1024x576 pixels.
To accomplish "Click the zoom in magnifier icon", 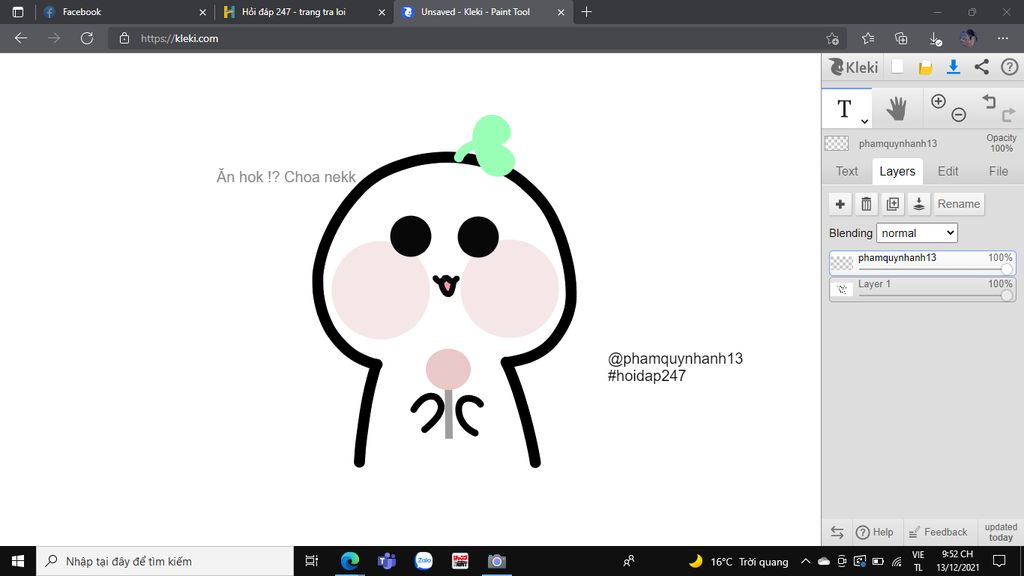I will click(x=938, y=101).
